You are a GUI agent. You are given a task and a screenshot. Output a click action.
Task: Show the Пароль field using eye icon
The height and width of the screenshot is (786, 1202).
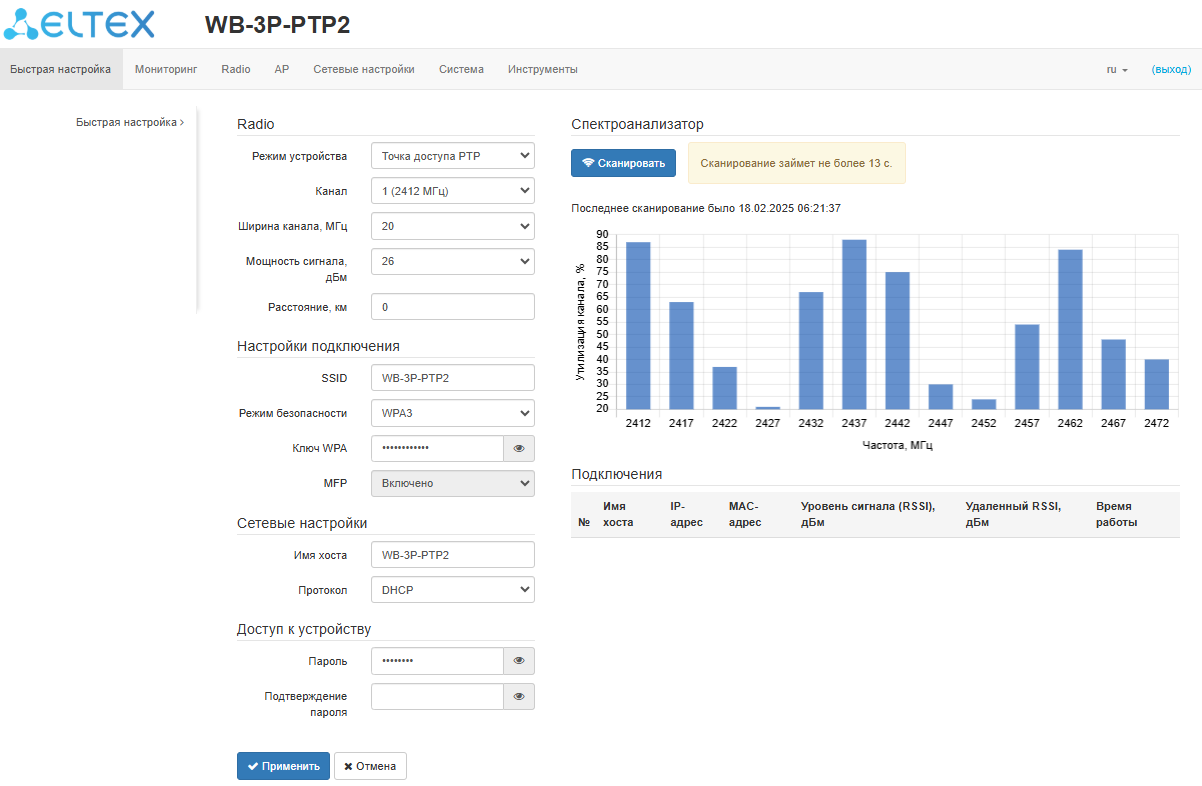(x=518, y=661)
